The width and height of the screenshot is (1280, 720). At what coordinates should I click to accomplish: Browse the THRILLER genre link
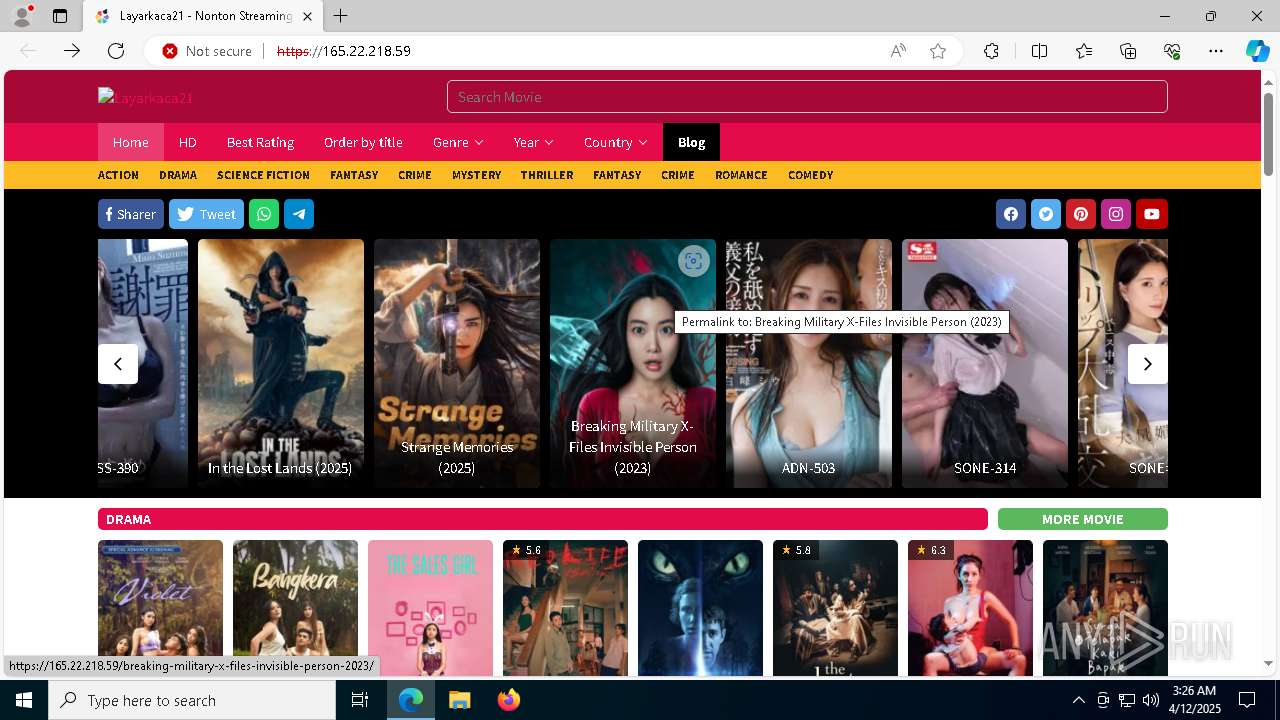[547, 175]
